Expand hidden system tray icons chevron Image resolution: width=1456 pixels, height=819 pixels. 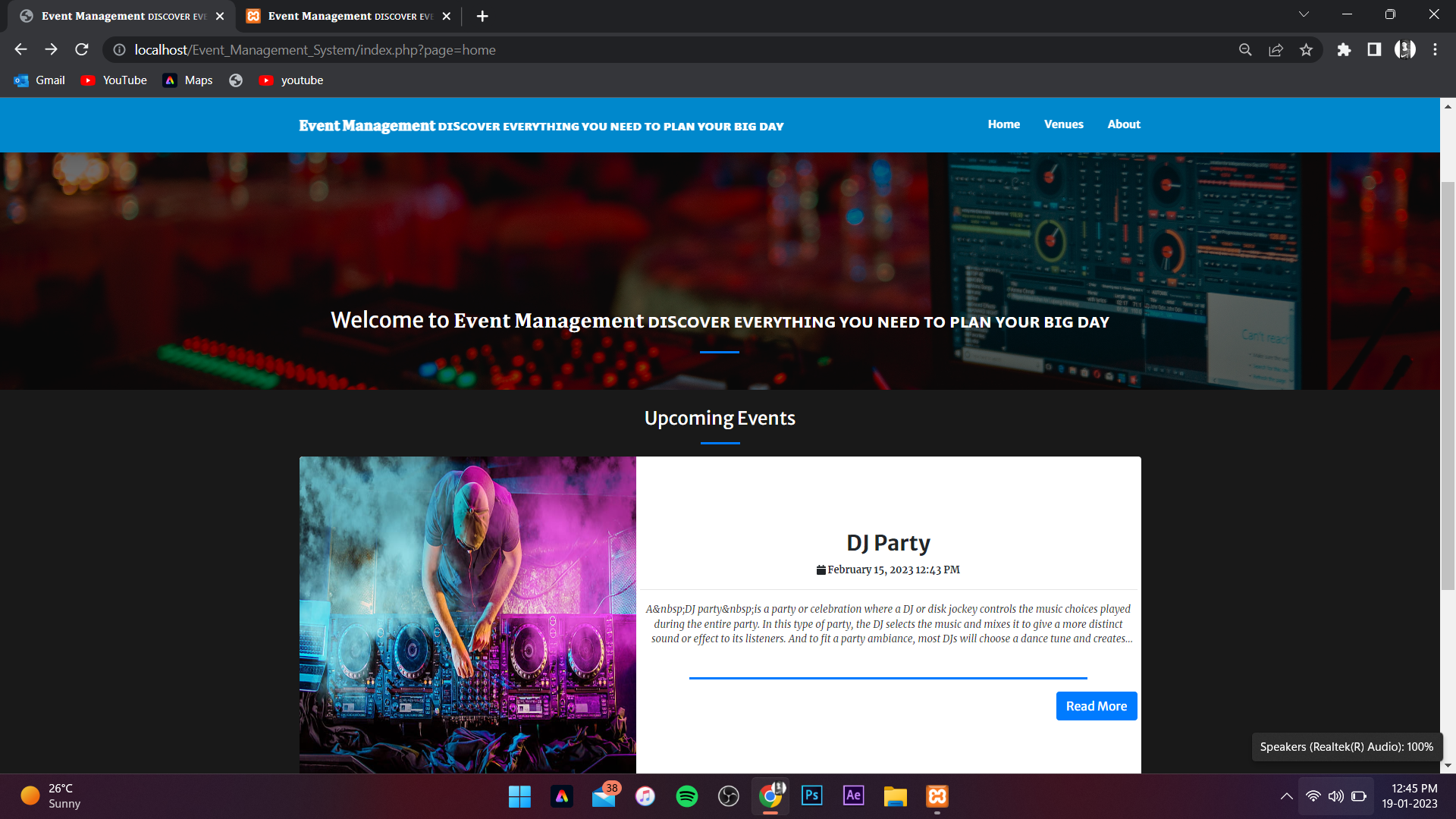click(x=1286, y=796)
